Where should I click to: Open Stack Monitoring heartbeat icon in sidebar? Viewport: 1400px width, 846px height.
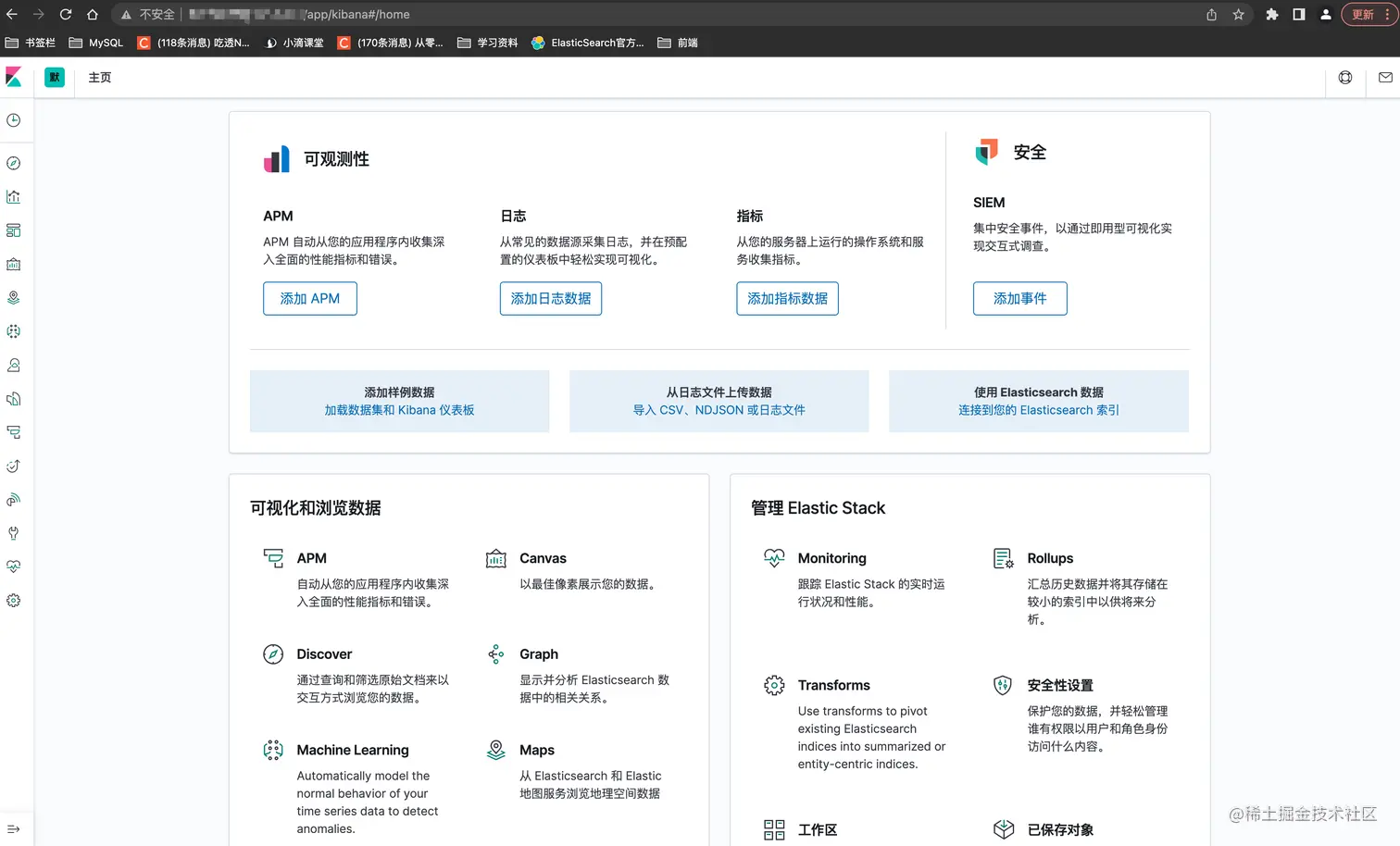click(x=14, y=566)
